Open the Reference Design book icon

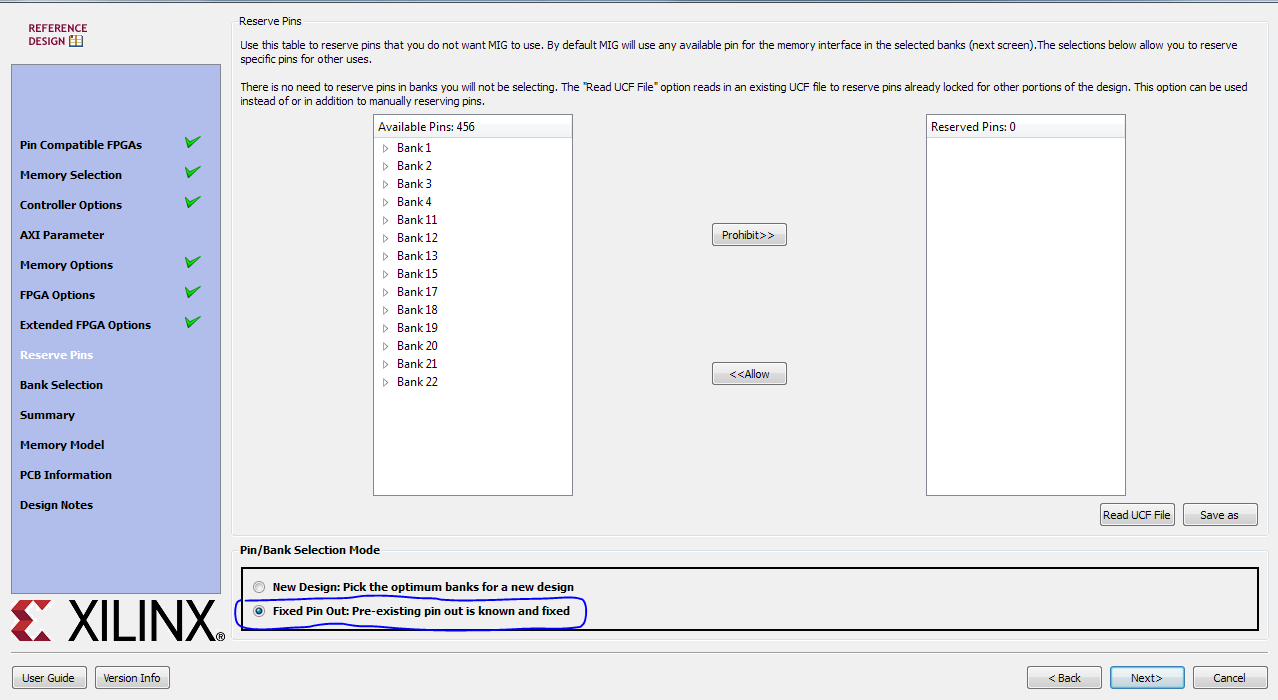tap(76, 41)
